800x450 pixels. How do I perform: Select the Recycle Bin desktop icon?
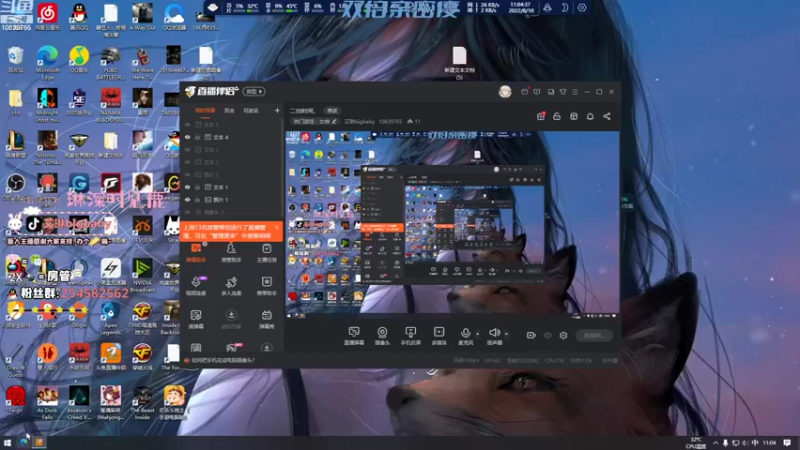click(15, 59)
